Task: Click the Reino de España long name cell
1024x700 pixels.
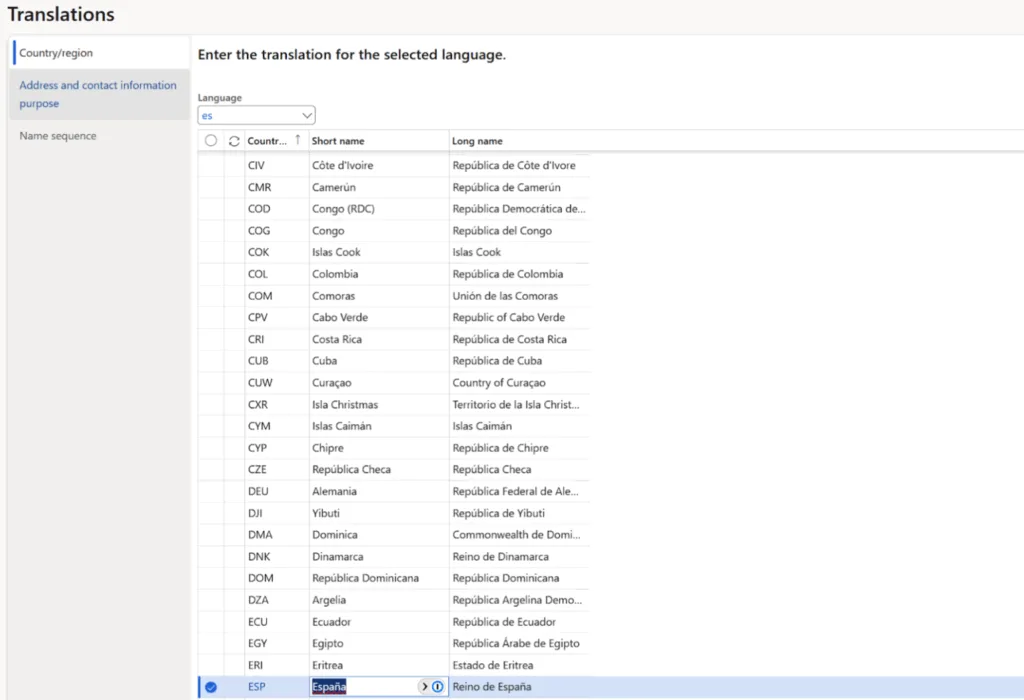Action: [491, 687]
